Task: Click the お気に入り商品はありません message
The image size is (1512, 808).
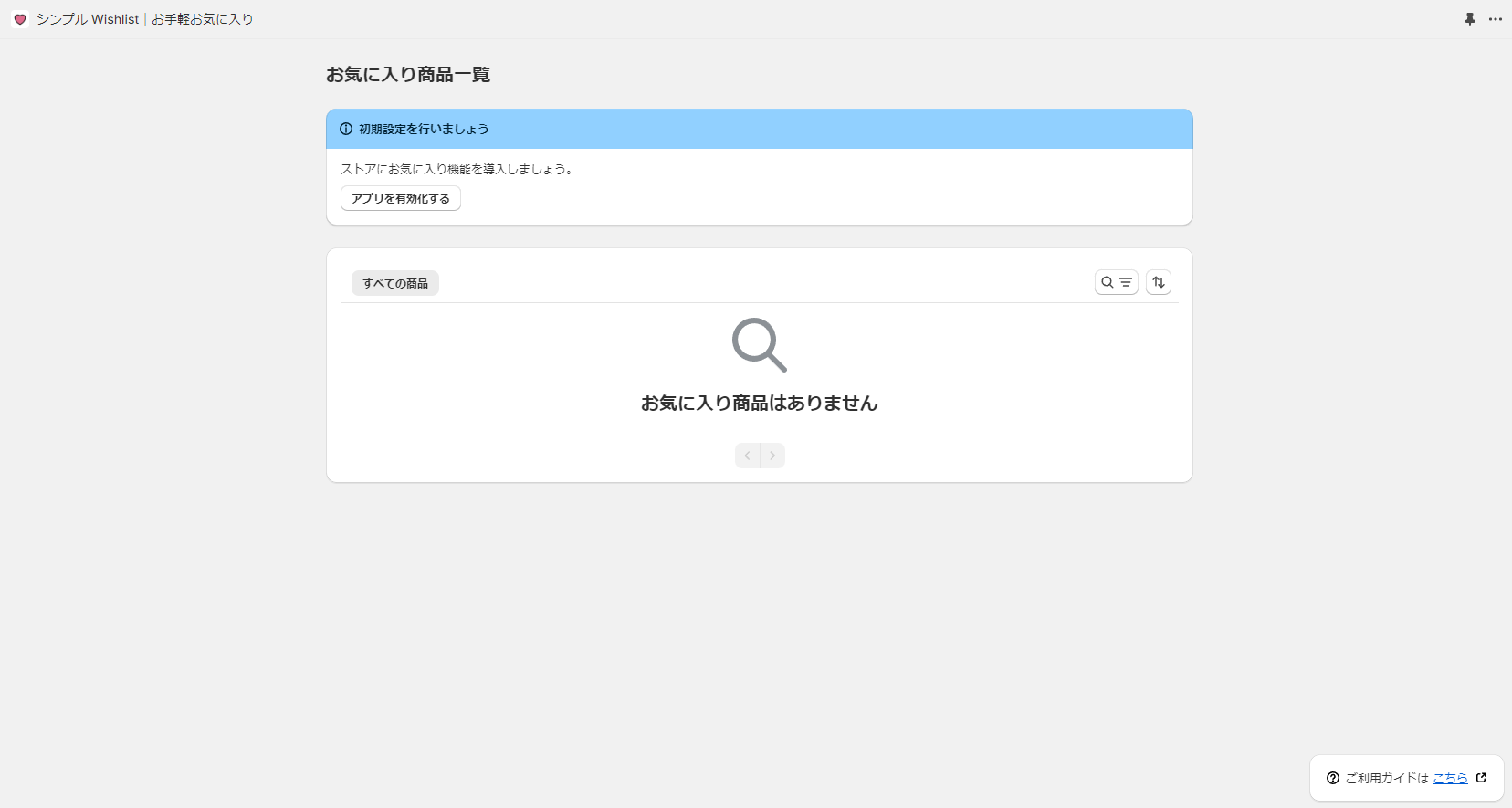Action: [x=760, y=403]
